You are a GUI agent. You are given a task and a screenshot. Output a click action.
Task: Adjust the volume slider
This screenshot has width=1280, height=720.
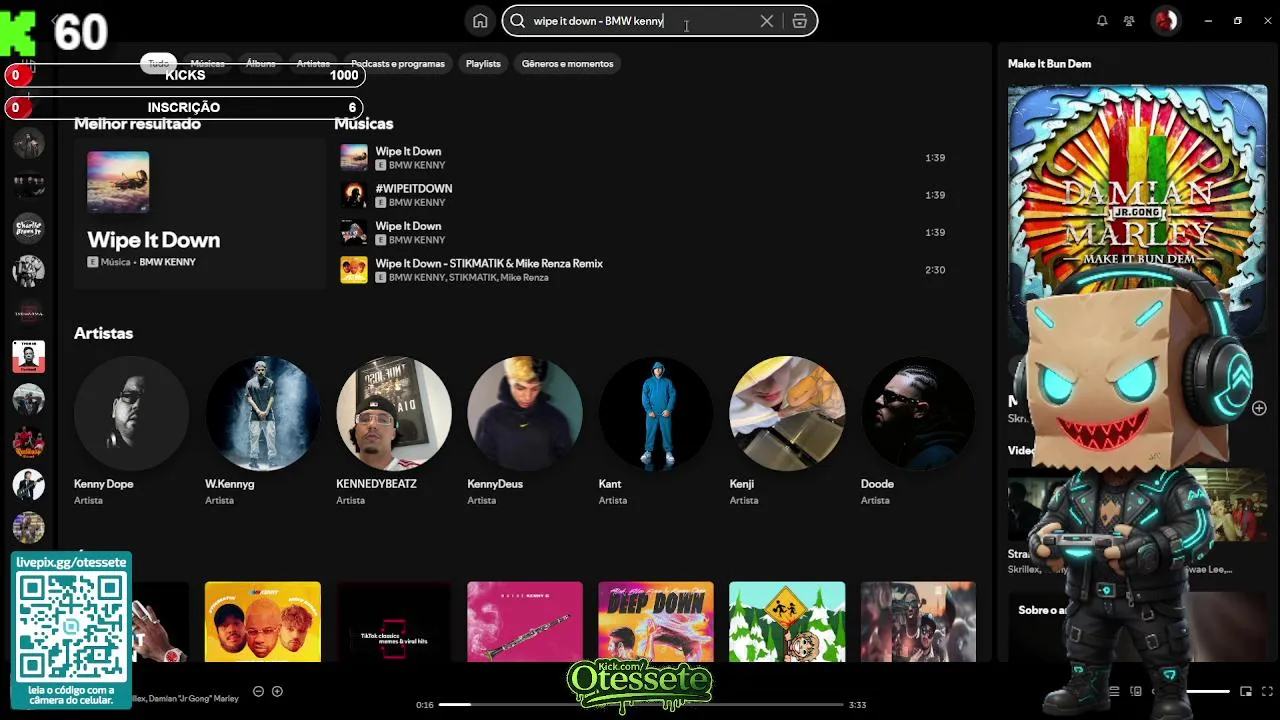(x=1208, y=691)
